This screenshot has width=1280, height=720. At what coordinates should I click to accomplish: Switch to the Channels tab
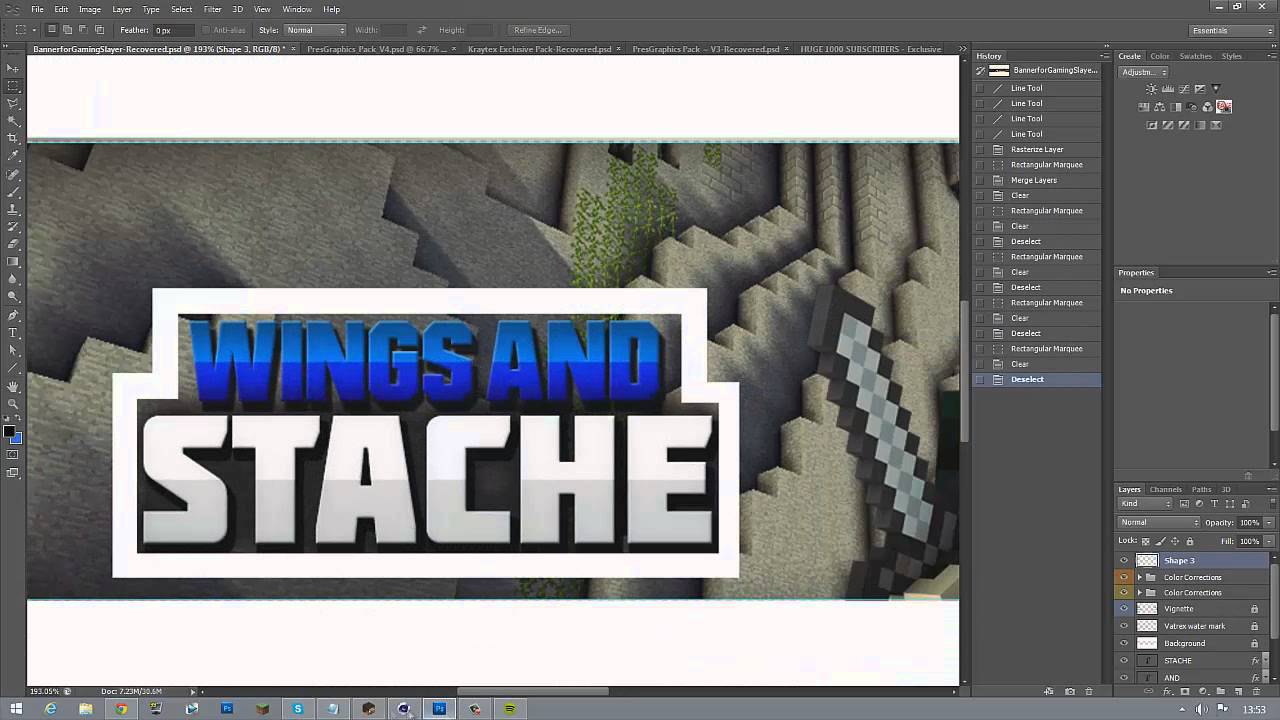click(1165, 489)
